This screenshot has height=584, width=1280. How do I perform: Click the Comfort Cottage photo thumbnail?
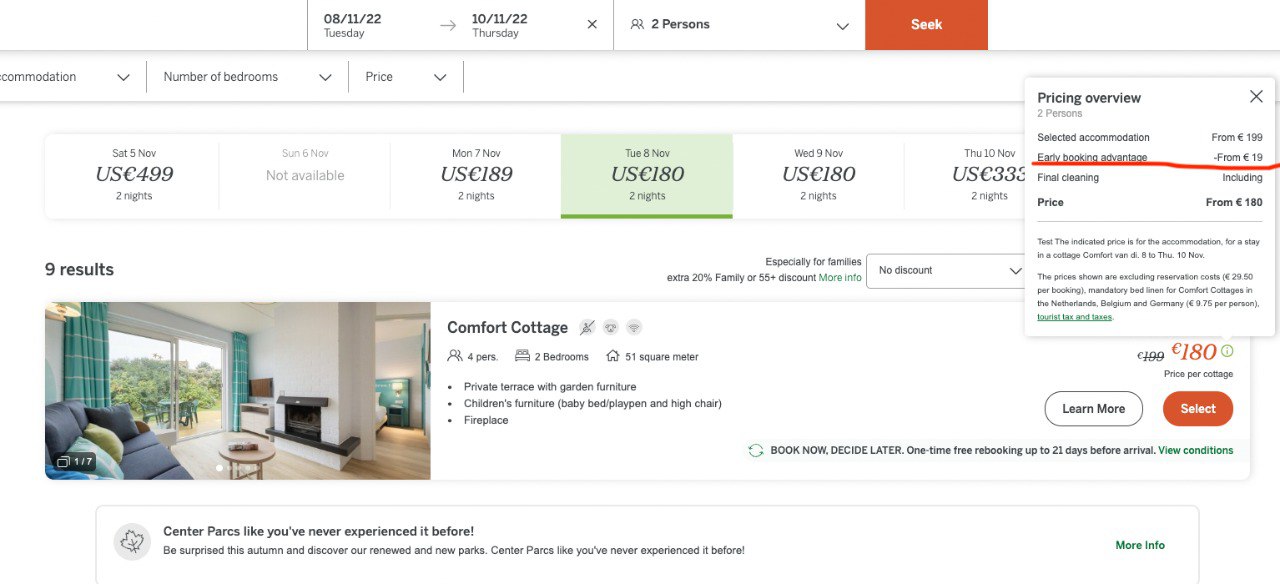coord(237,390)
